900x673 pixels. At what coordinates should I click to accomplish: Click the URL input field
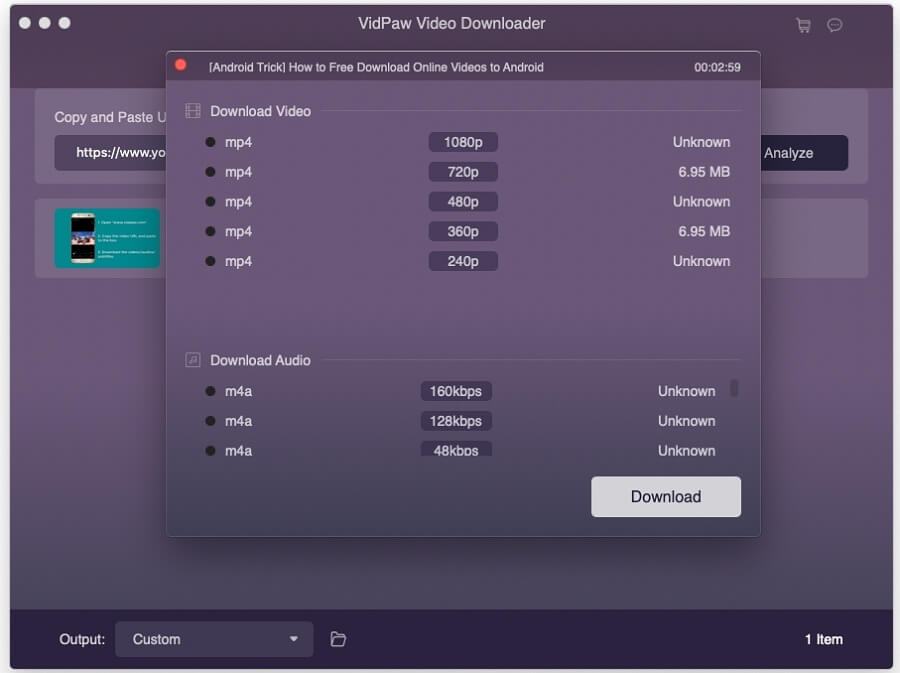point(110,153)
